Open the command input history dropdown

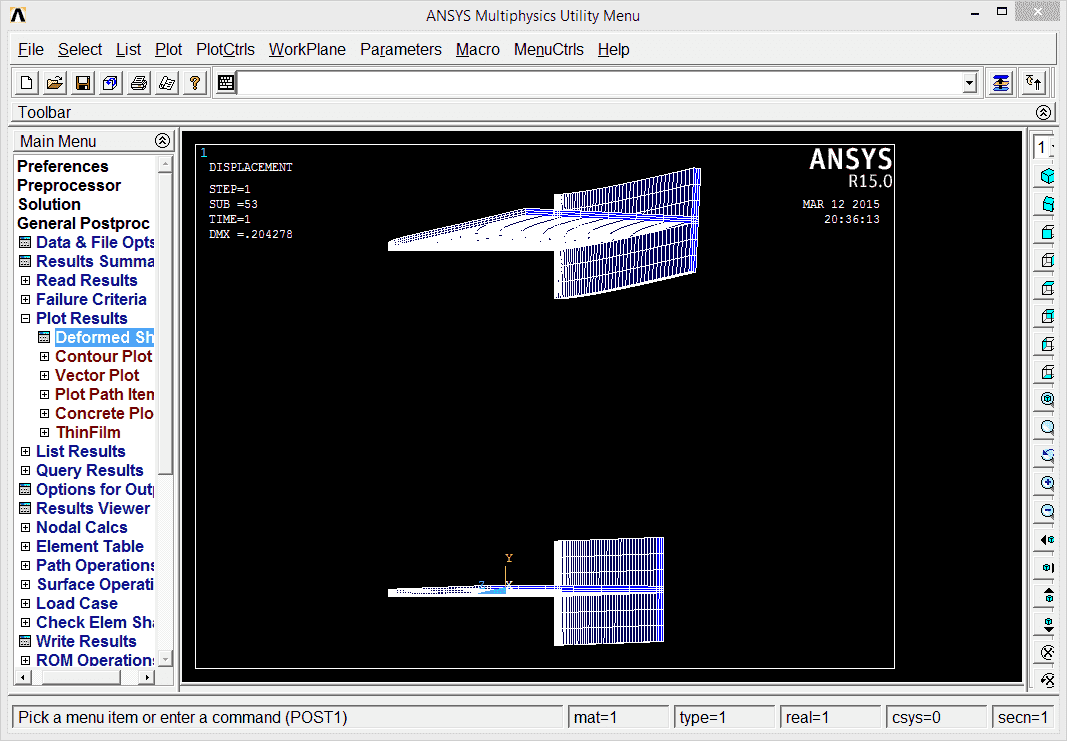click(x=970, y=84)
